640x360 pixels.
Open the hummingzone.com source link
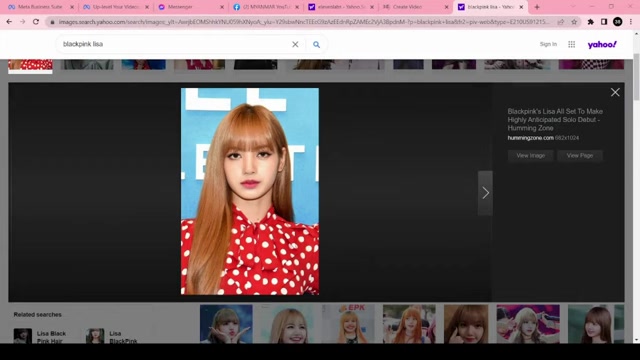(x=530, y=138)
